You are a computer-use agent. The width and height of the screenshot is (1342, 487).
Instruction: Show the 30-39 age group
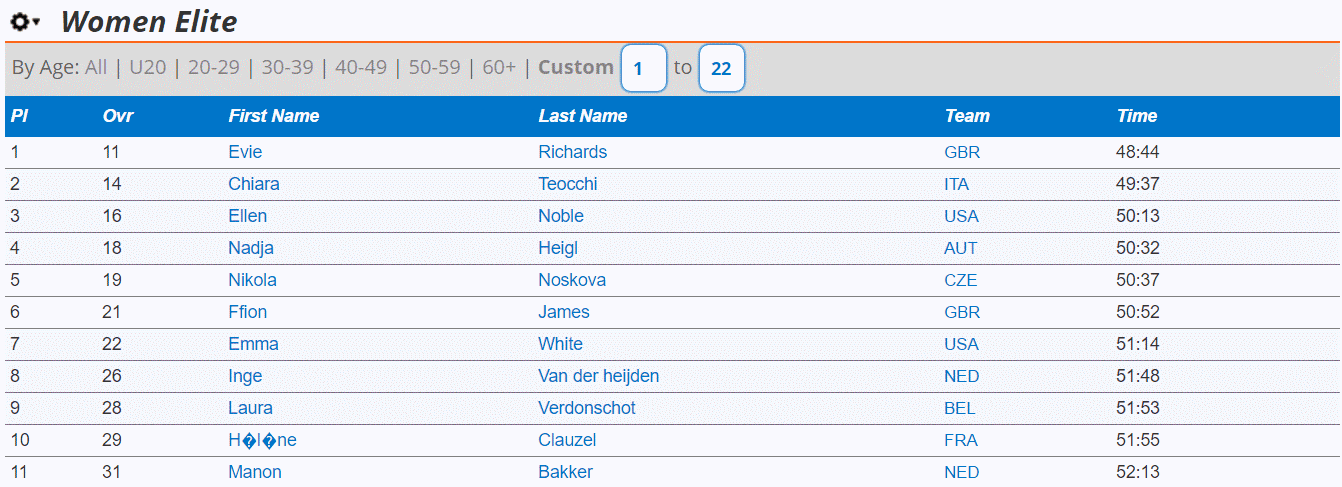point(288,67)
